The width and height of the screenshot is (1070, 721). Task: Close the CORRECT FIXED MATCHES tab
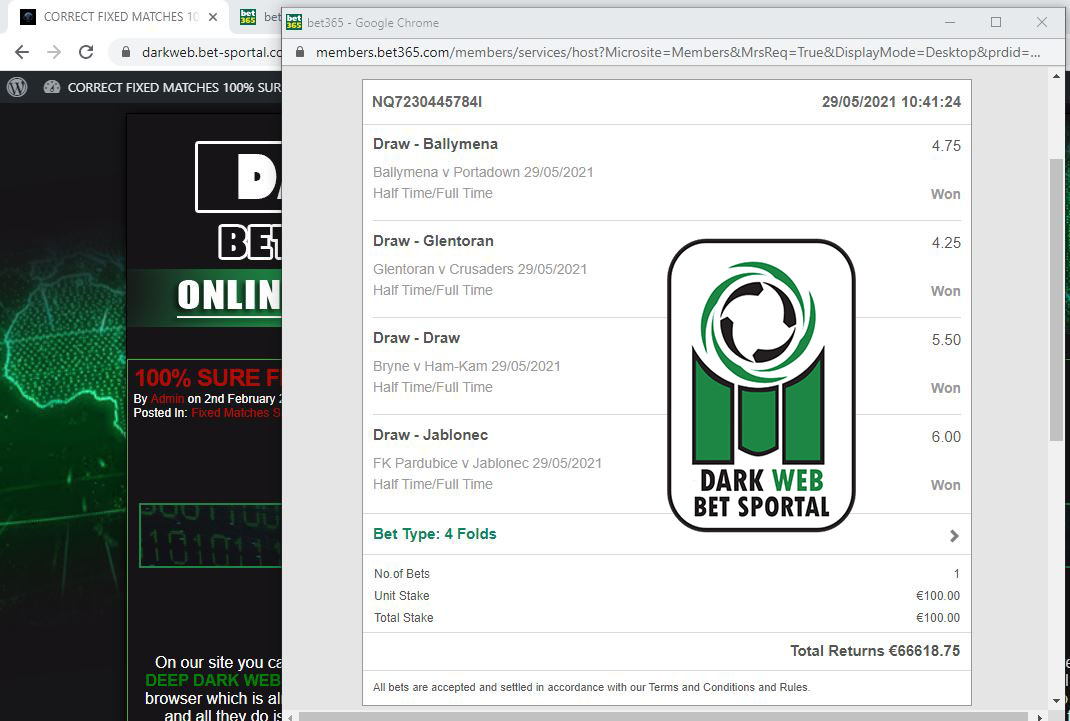pyautogui.click(x=213, y=17)
